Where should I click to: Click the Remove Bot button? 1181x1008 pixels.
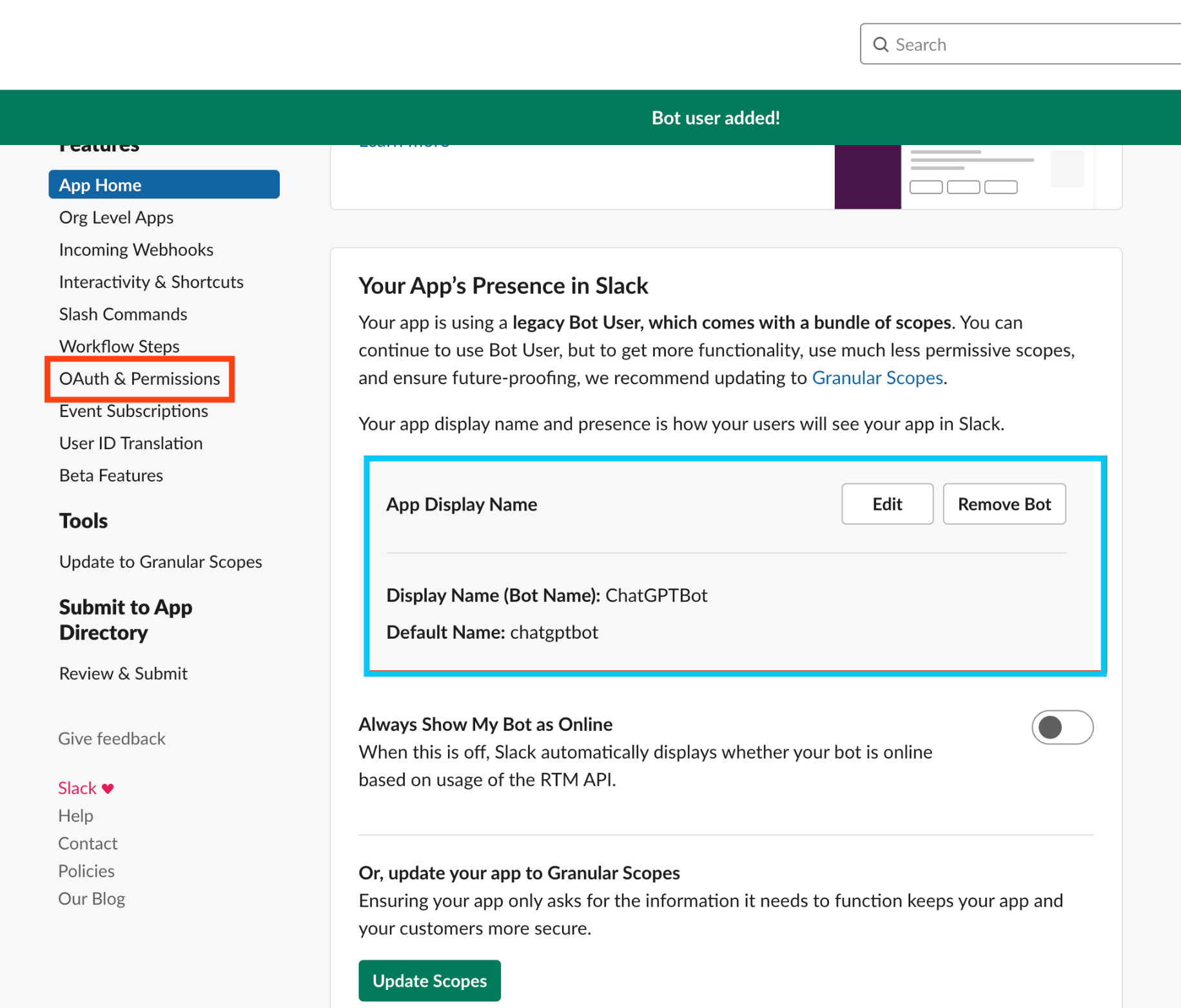point(1004,504)
